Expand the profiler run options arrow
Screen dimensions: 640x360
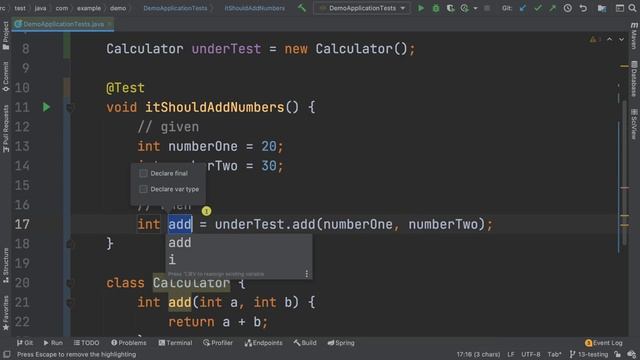click(475, 8)
